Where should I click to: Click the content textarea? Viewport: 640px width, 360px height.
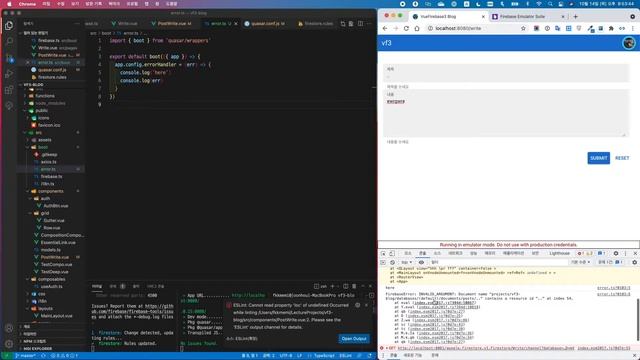point(506,113)
